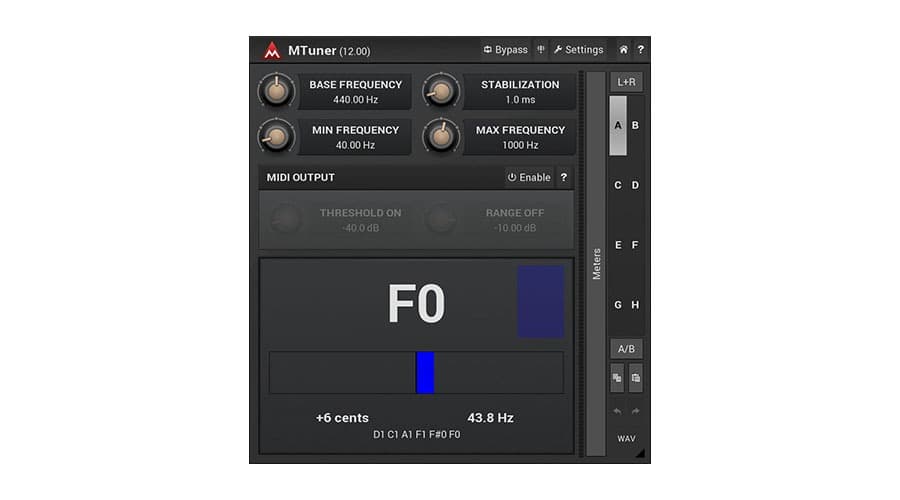Click the Min Frequency 40.00 Hz value field
This screenshot has height=500, width=900.
pyautogui.click(x=355, y=138)
